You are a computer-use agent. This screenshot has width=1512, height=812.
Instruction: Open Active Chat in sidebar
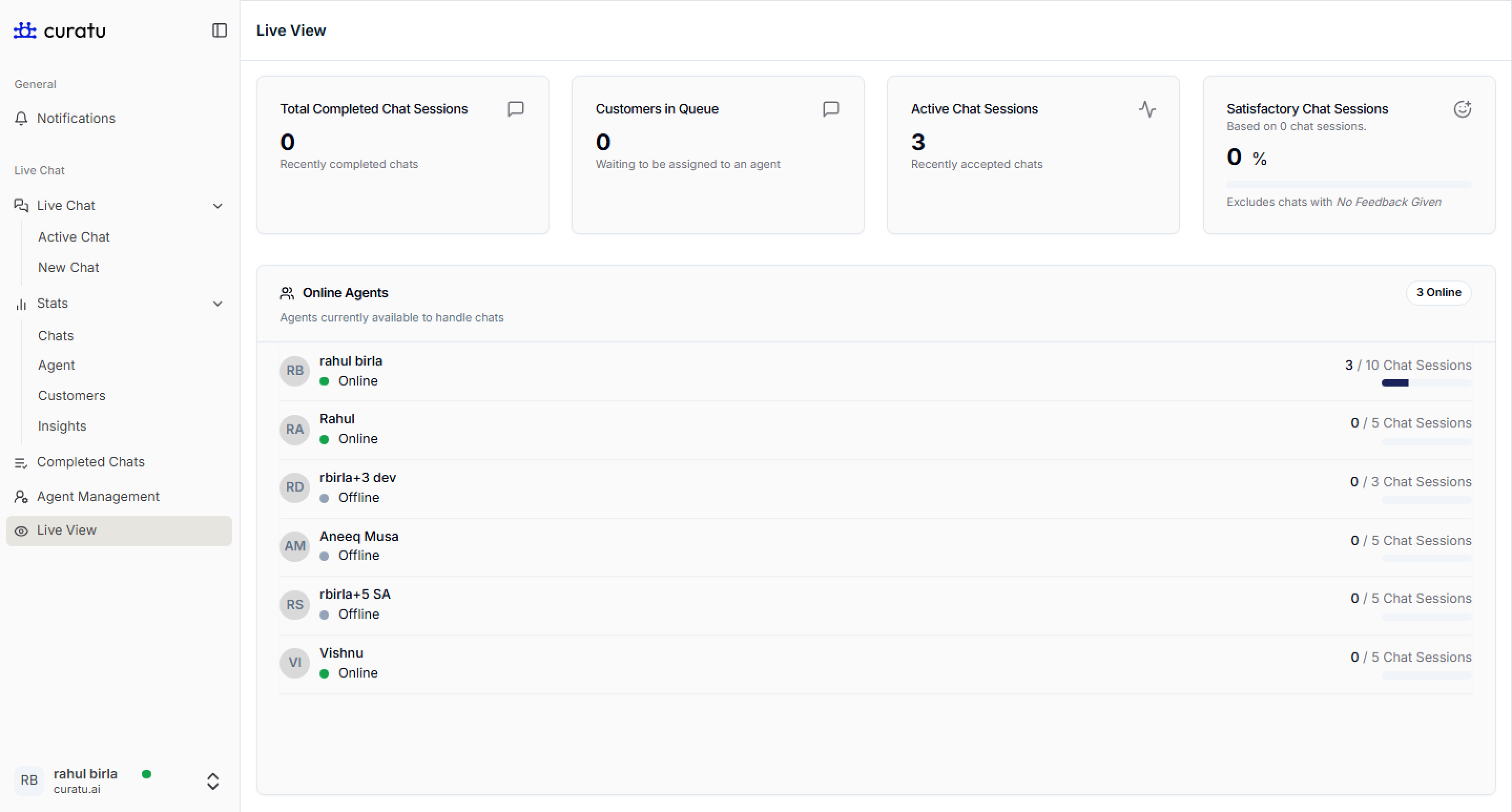pyautogui.click(x=74, y=236)
